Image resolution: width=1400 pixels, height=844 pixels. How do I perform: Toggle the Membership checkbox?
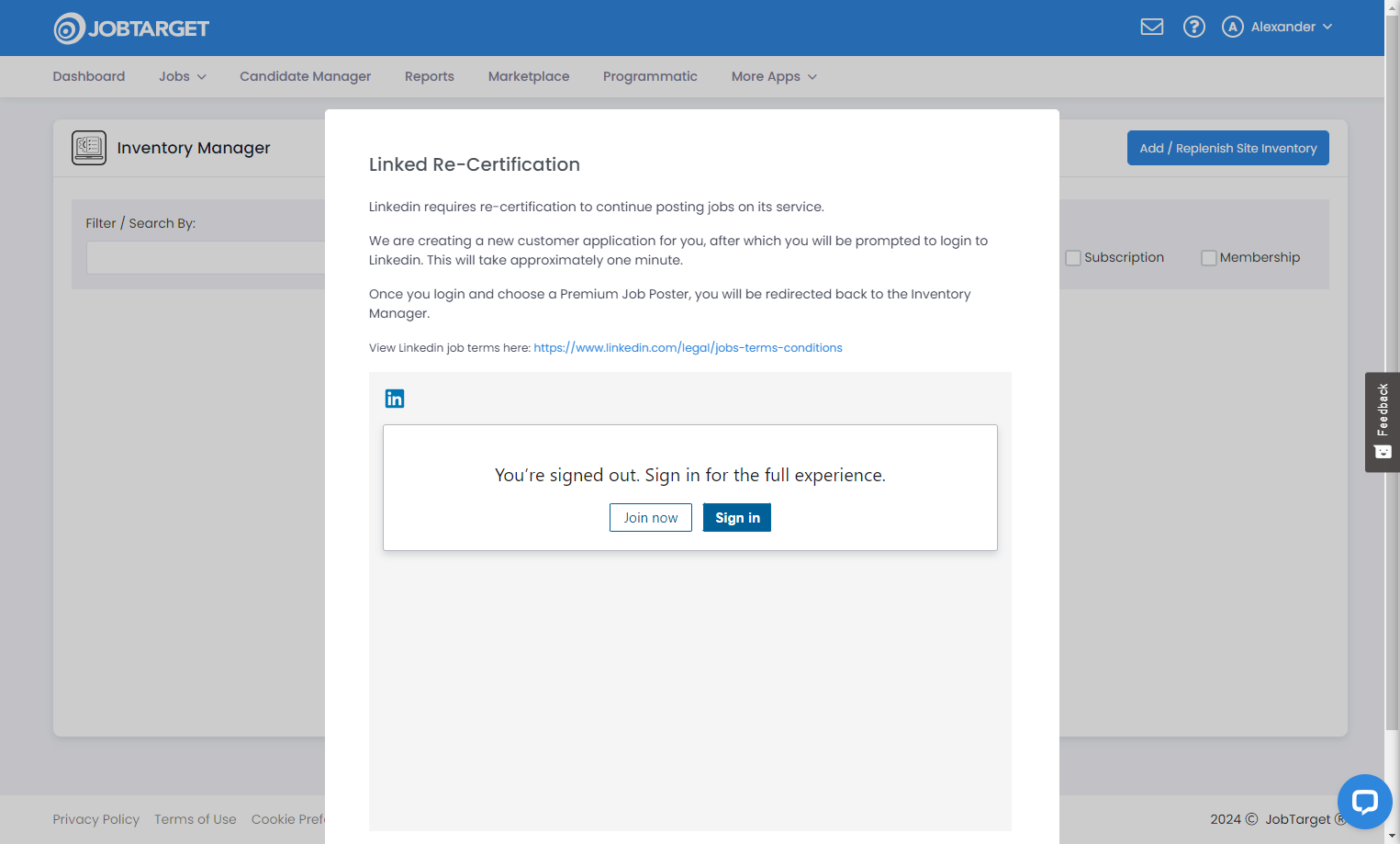point(1209,258)
